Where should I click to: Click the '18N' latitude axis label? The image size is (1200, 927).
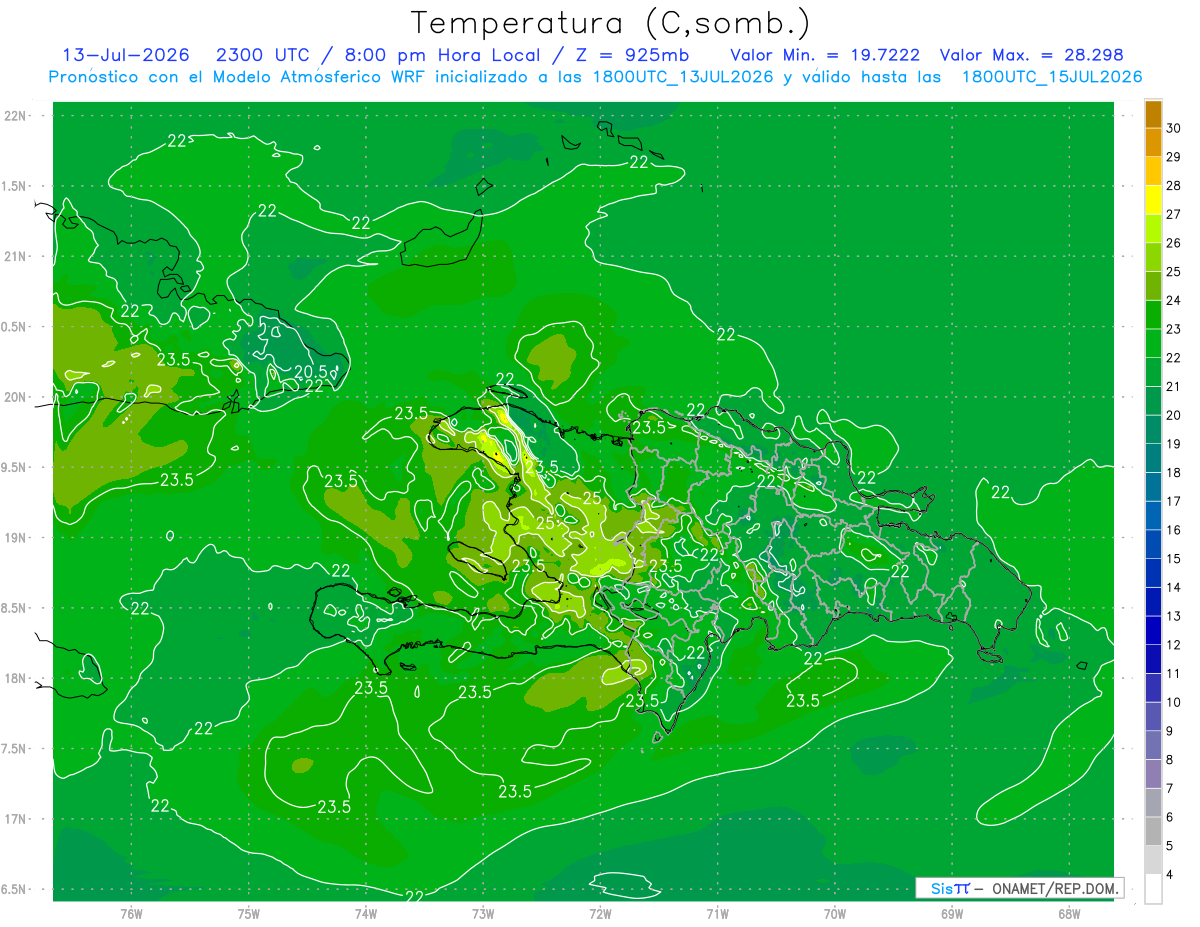click(x=17, y=679)
